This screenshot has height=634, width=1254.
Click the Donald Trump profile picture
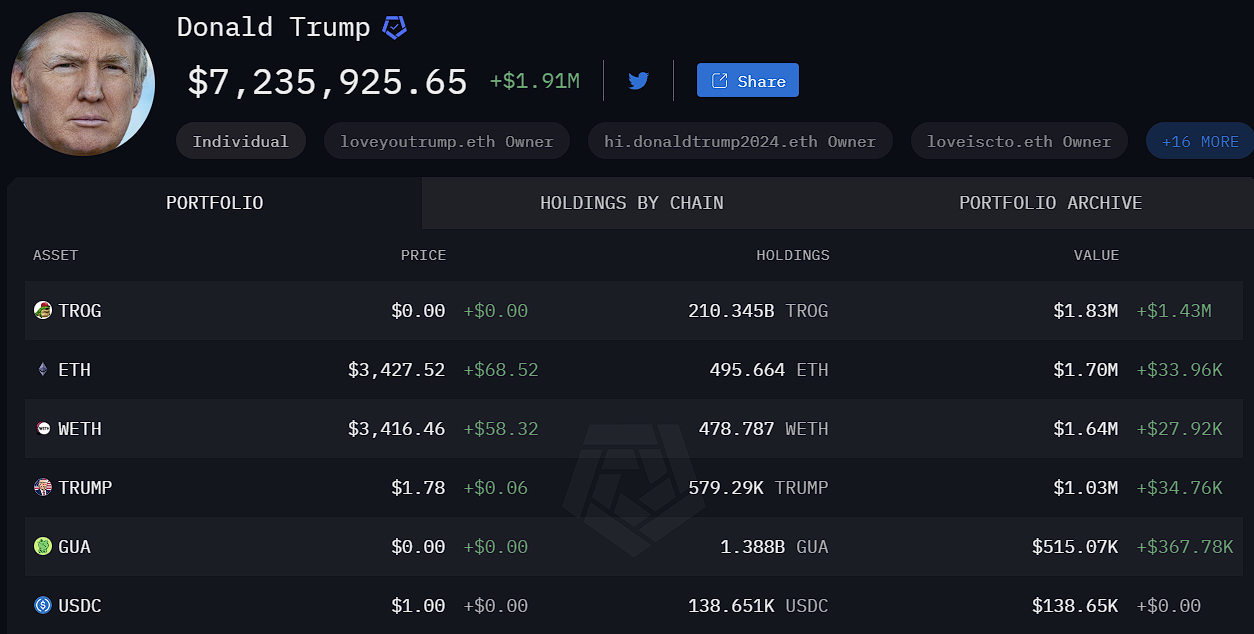coord(83,84)
